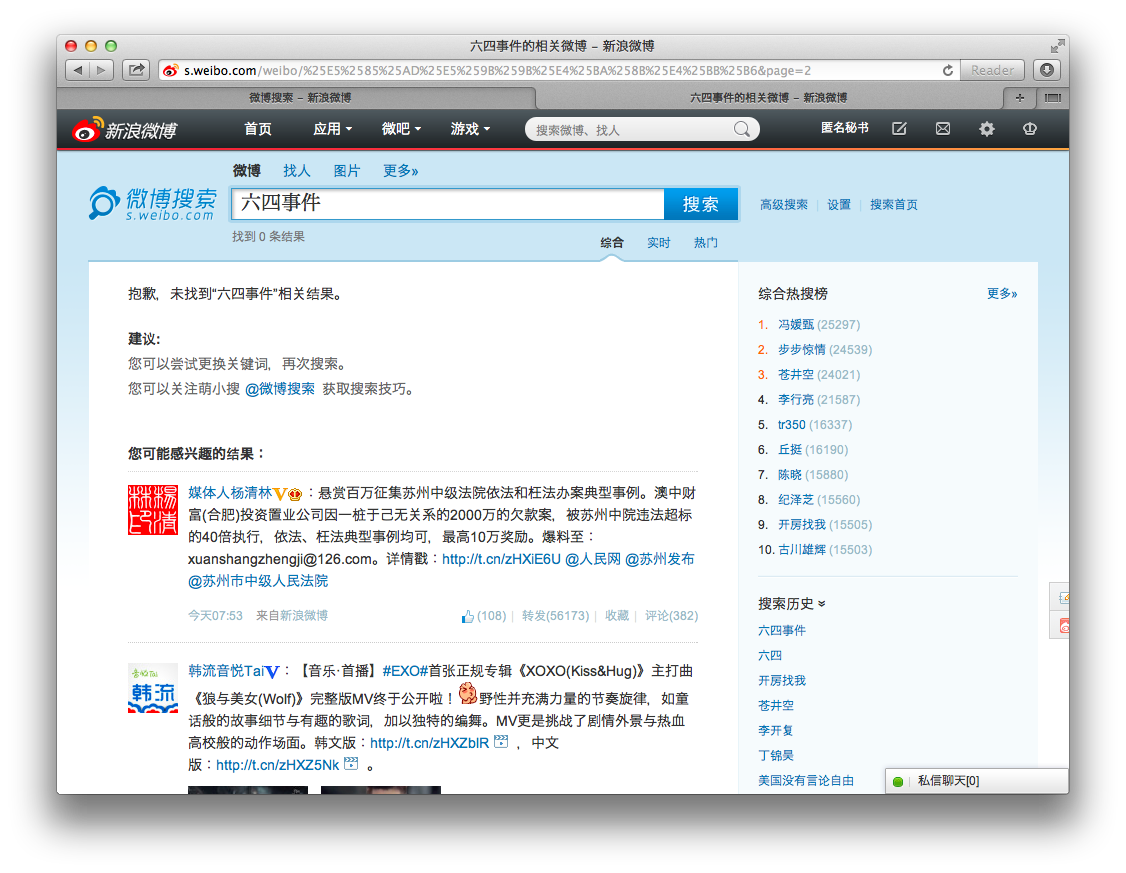Expand 更多» in search type tabs
1126x873 pixels.
(x=401, y=171)
